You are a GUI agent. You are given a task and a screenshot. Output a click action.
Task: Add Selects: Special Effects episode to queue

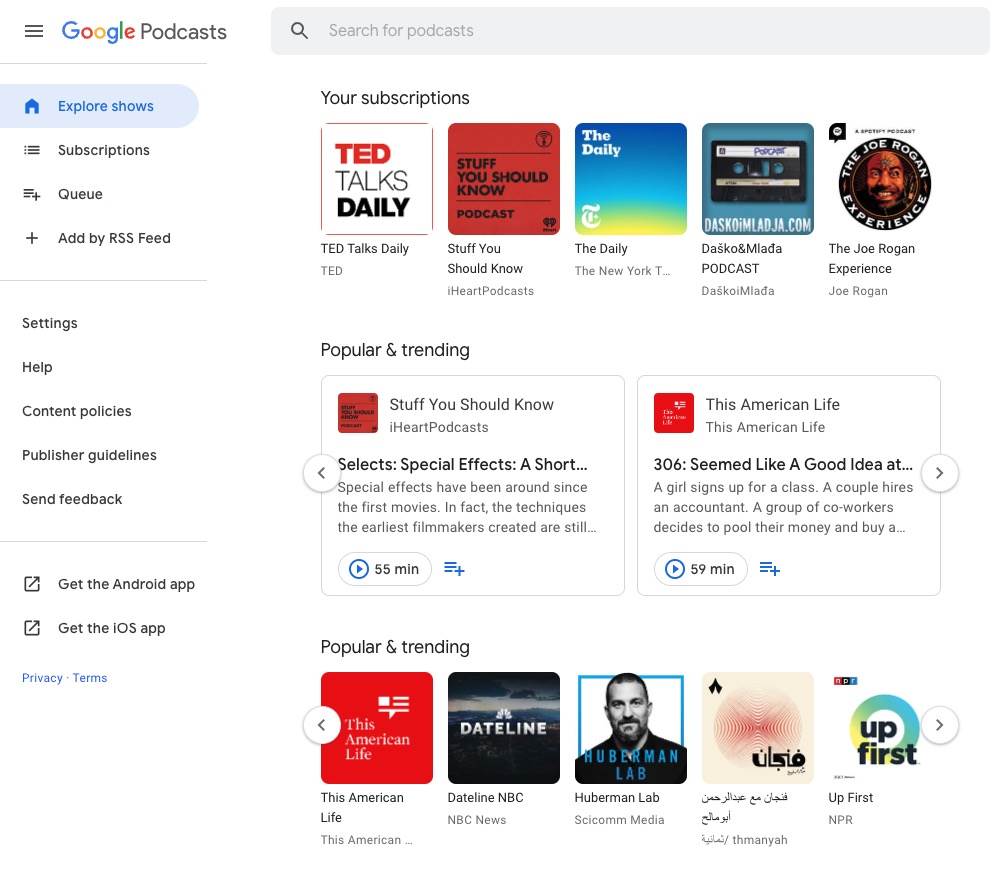[x=454, y=569]
